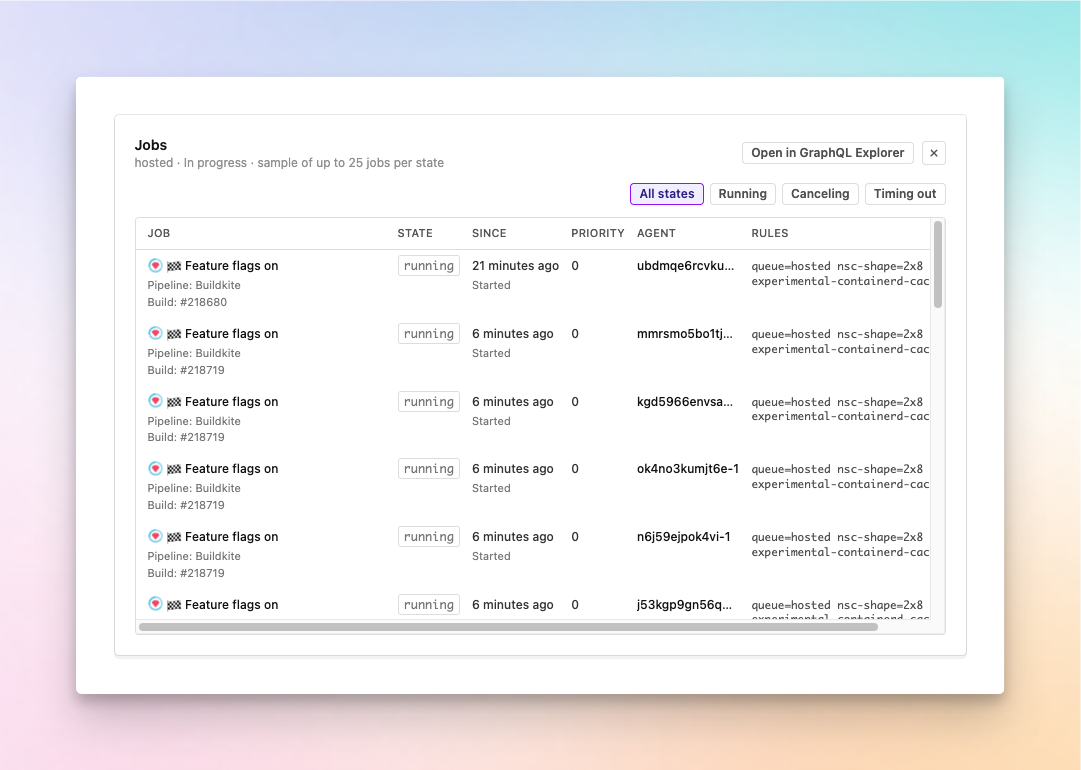Viewport: 1081px width, 770px height.
Task: Click JOB column header
Action: 159,233
